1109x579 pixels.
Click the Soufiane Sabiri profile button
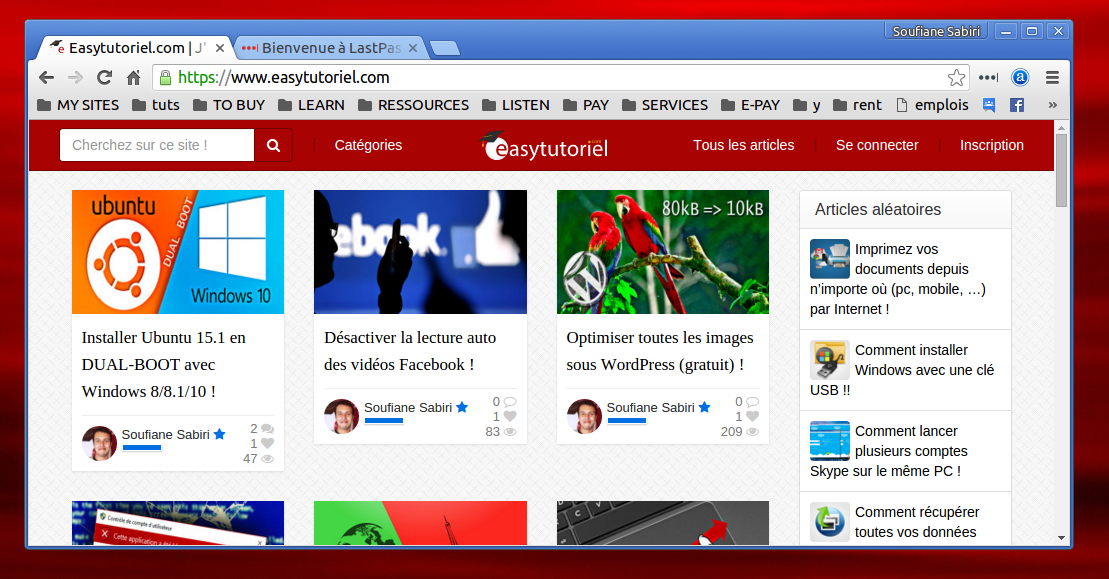coord(936,31)
